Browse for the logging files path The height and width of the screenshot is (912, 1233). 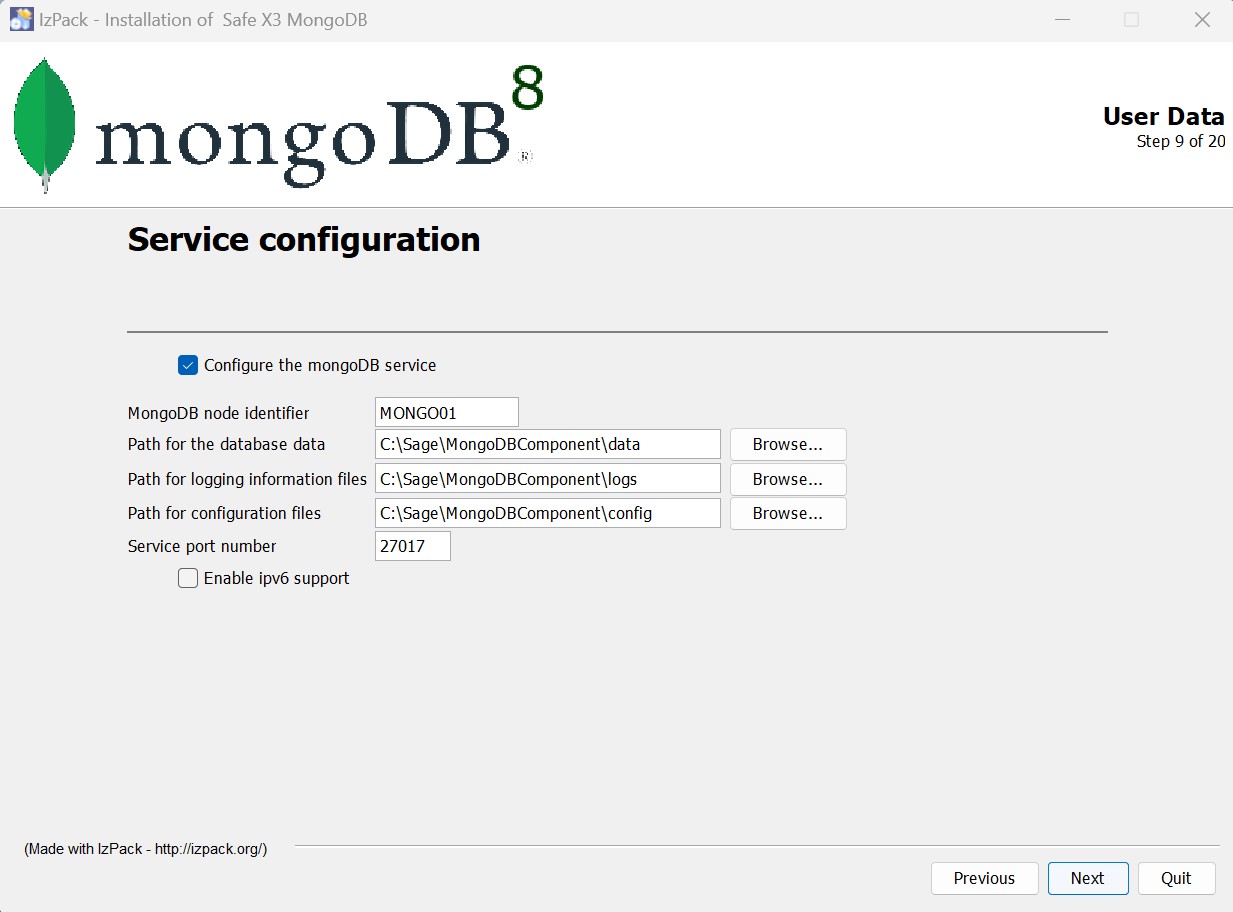[x=787, y=479]
